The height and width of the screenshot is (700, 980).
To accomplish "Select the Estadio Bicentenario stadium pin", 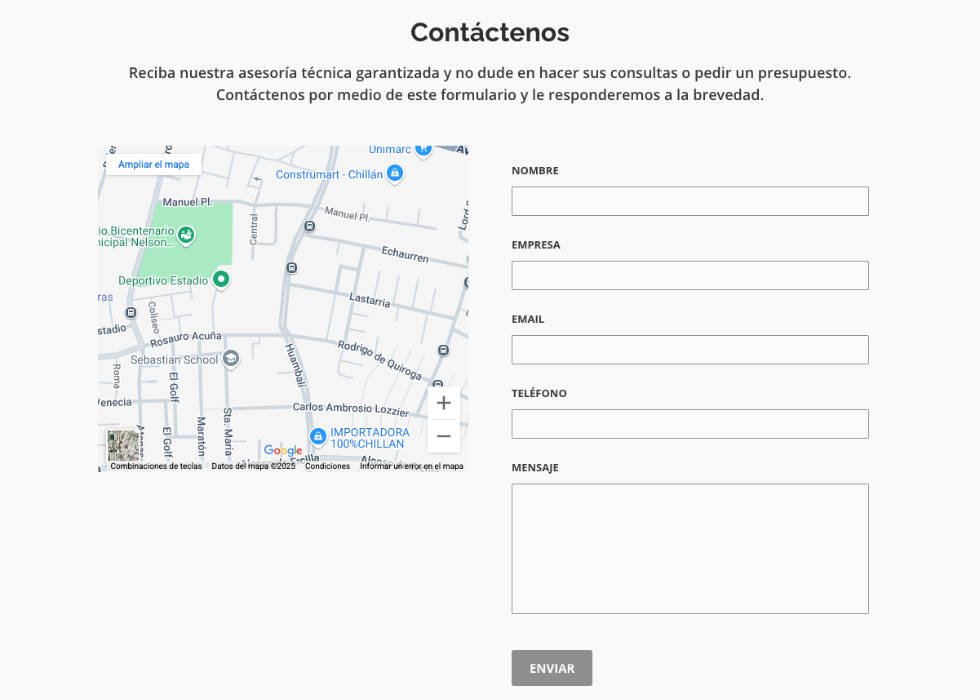I will [185, 236].
